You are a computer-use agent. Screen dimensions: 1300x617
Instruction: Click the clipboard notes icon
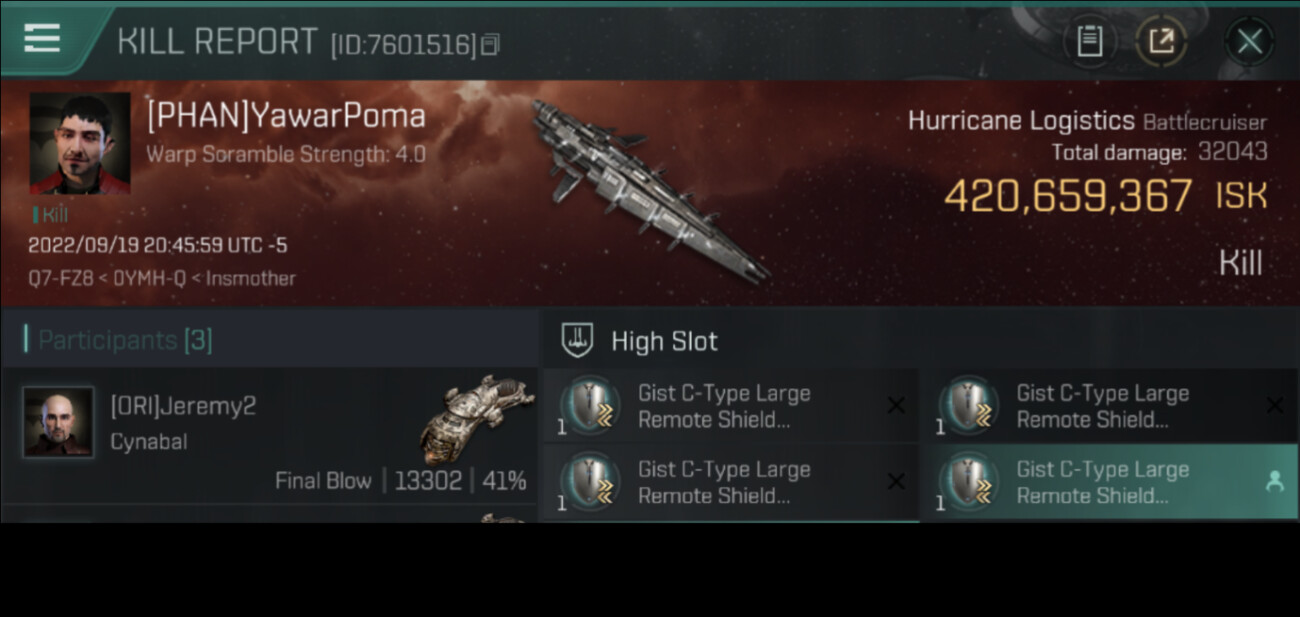(x=1089, y=41)
